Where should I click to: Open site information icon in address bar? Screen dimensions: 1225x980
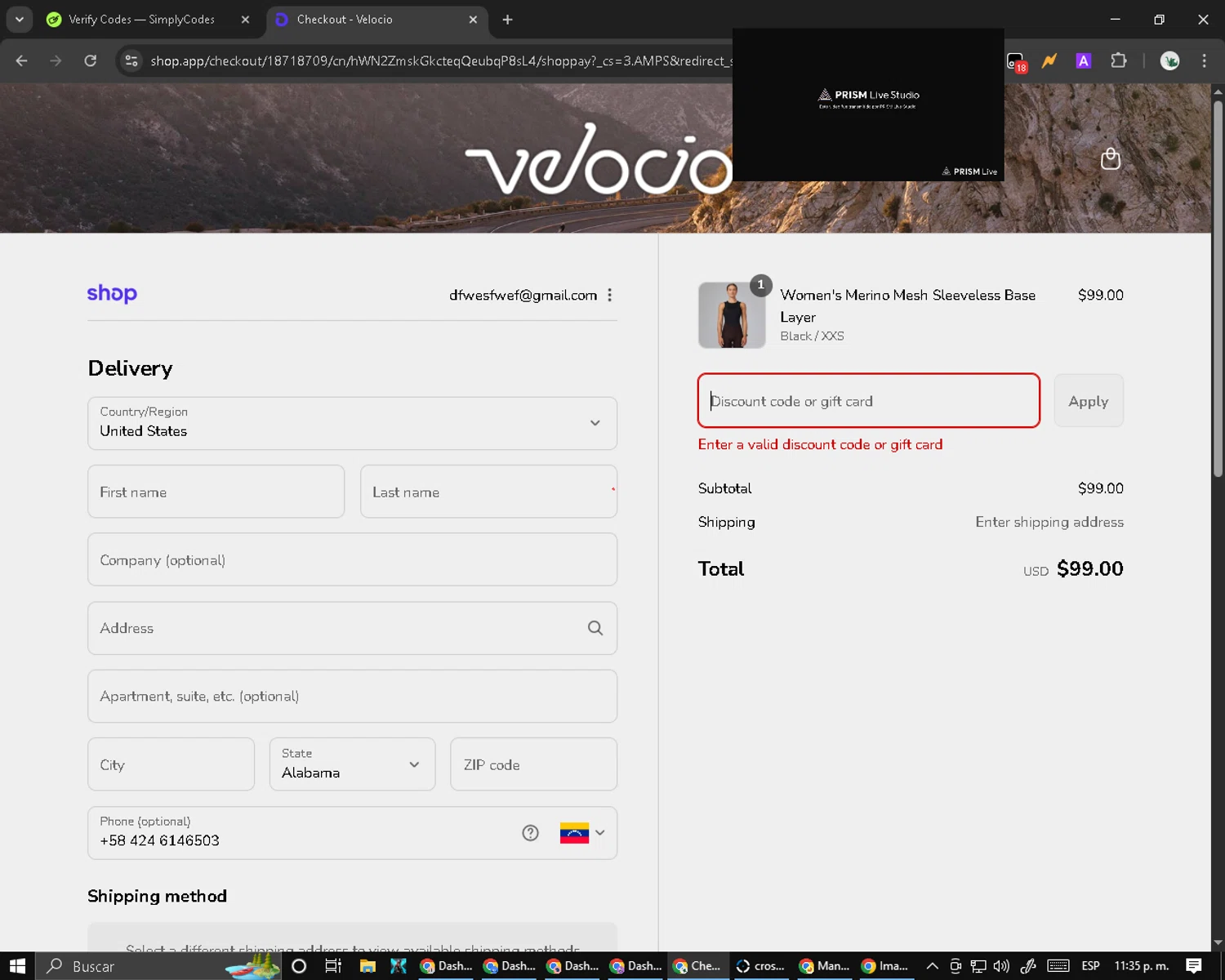coord(131,60)
